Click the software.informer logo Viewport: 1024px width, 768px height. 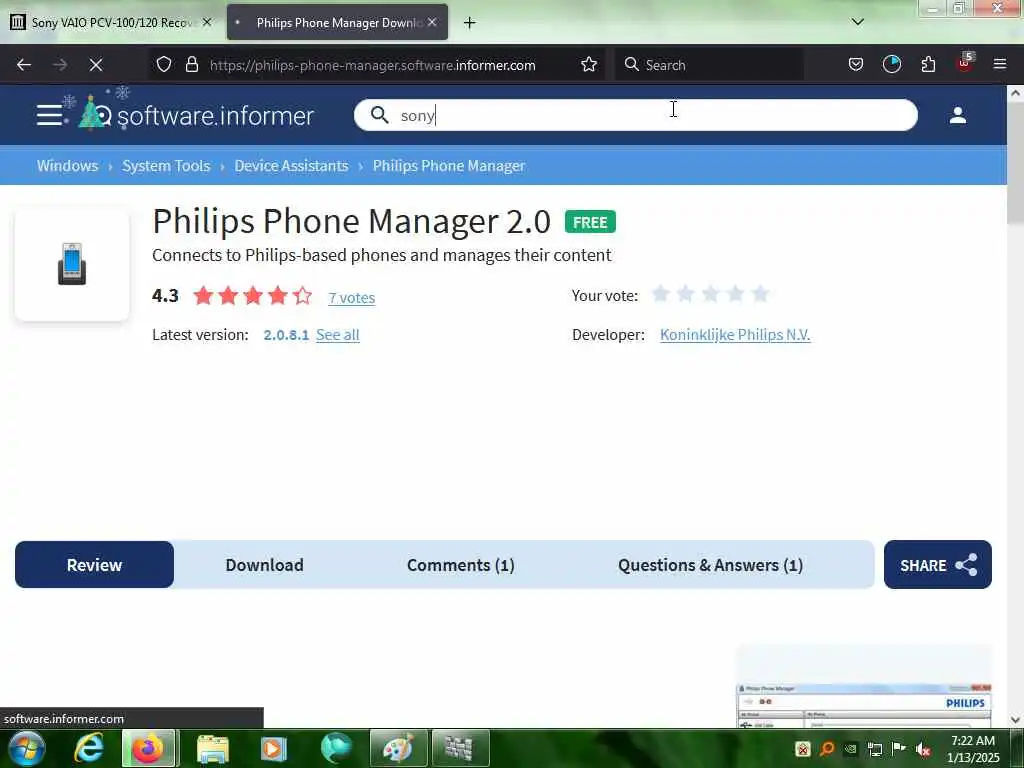(x=196, y=112)
